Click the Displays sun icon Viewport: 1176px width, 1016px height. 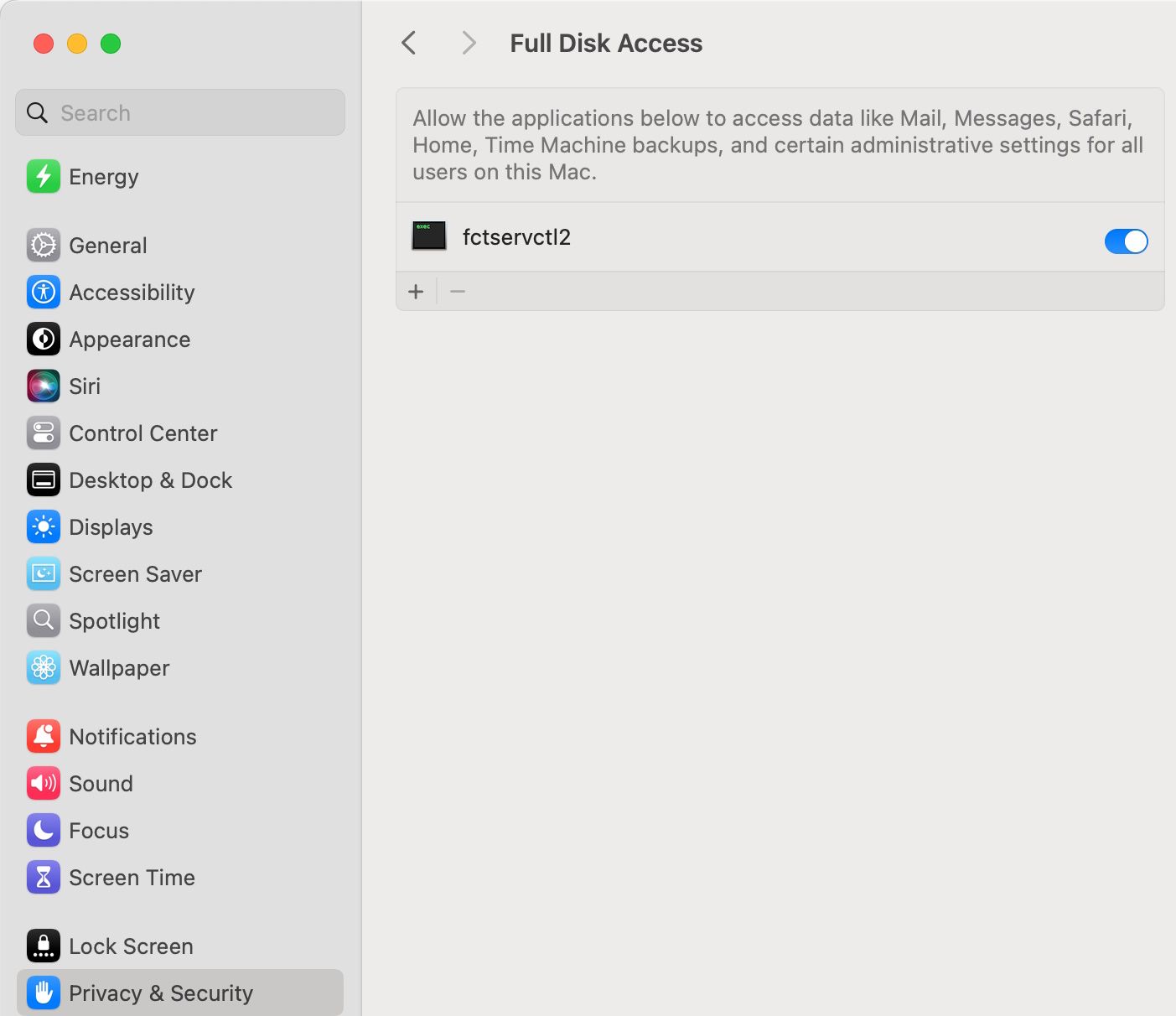pos(44,527)
